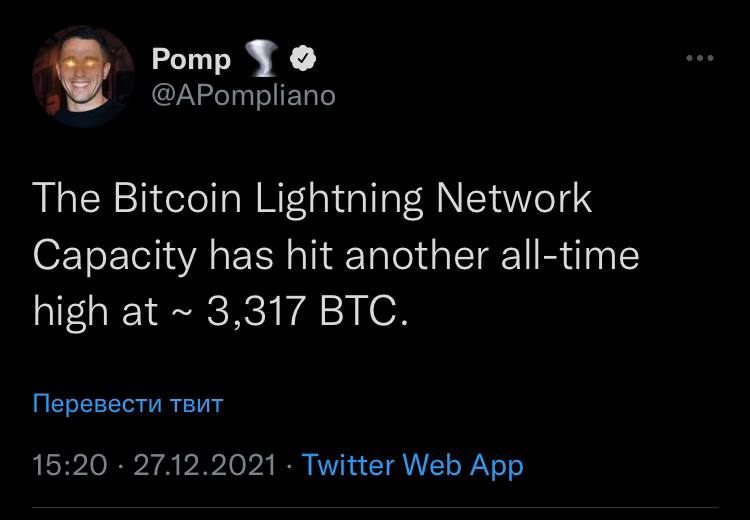Open the tweet's three-dot more menu
Image resolution: width=750 pixels, height=520 pixels.
699,59
